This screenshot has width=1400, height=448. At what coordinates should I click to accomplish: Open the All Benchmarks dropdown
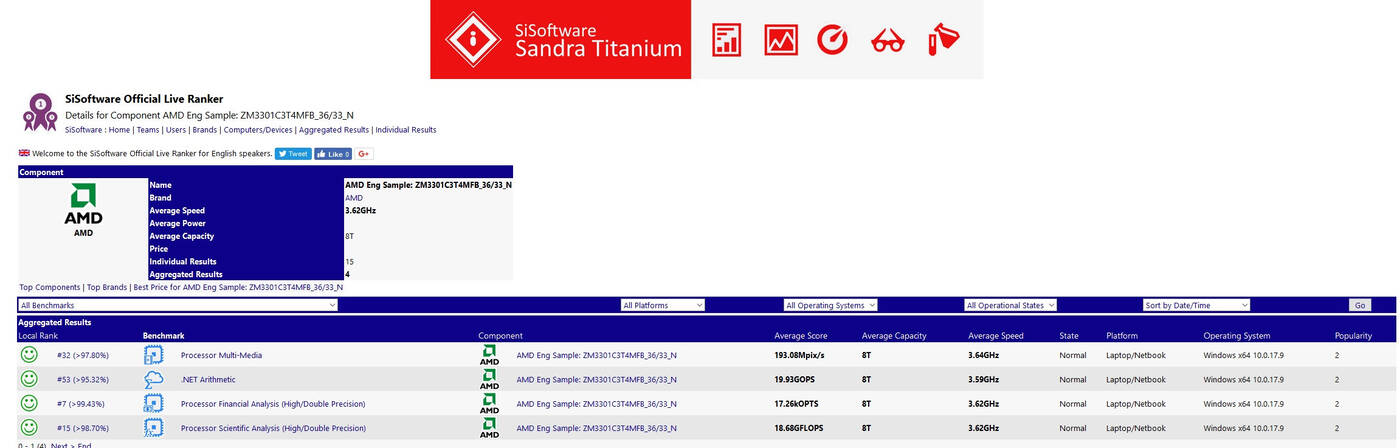click(x=178, y=305)
